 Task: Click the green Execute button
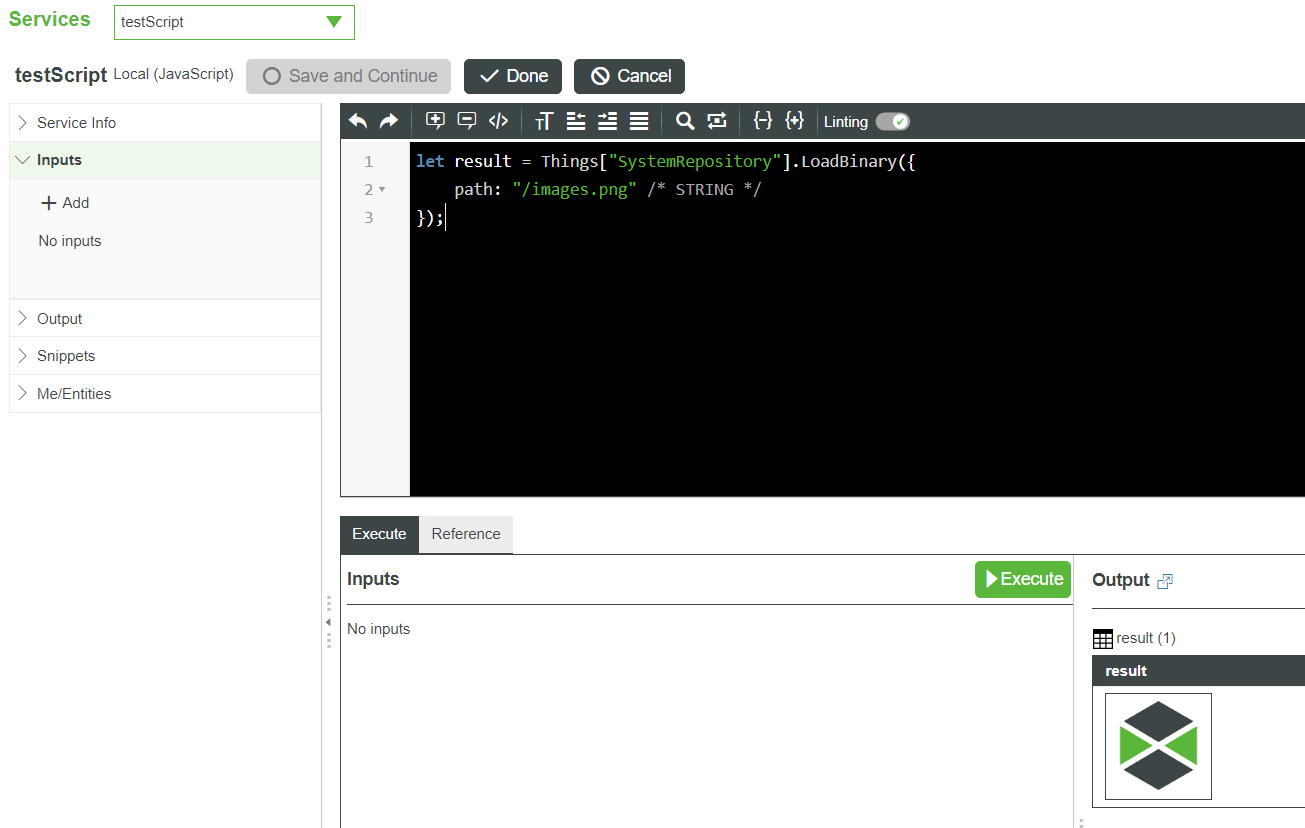[1022, 579]
